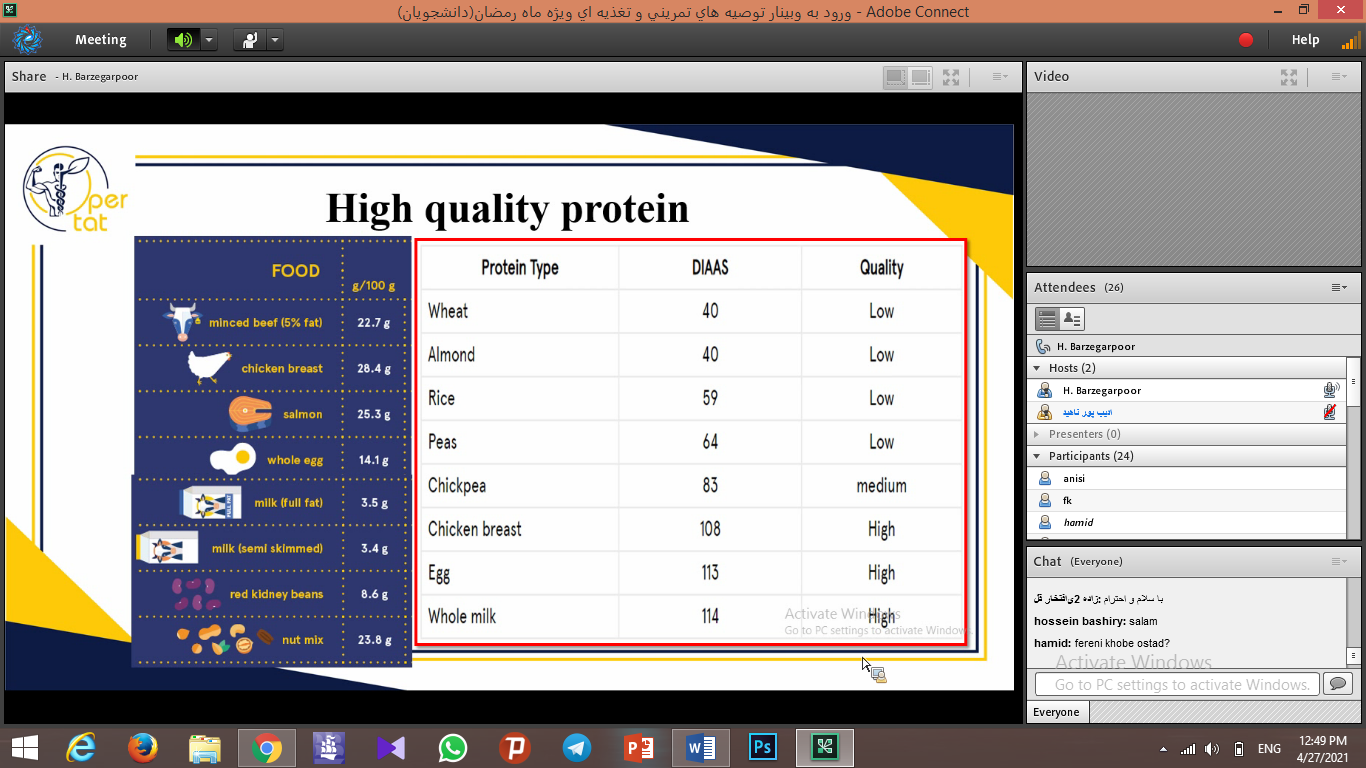Open the Attendees pod options menu

click(x=1338, y=288)
